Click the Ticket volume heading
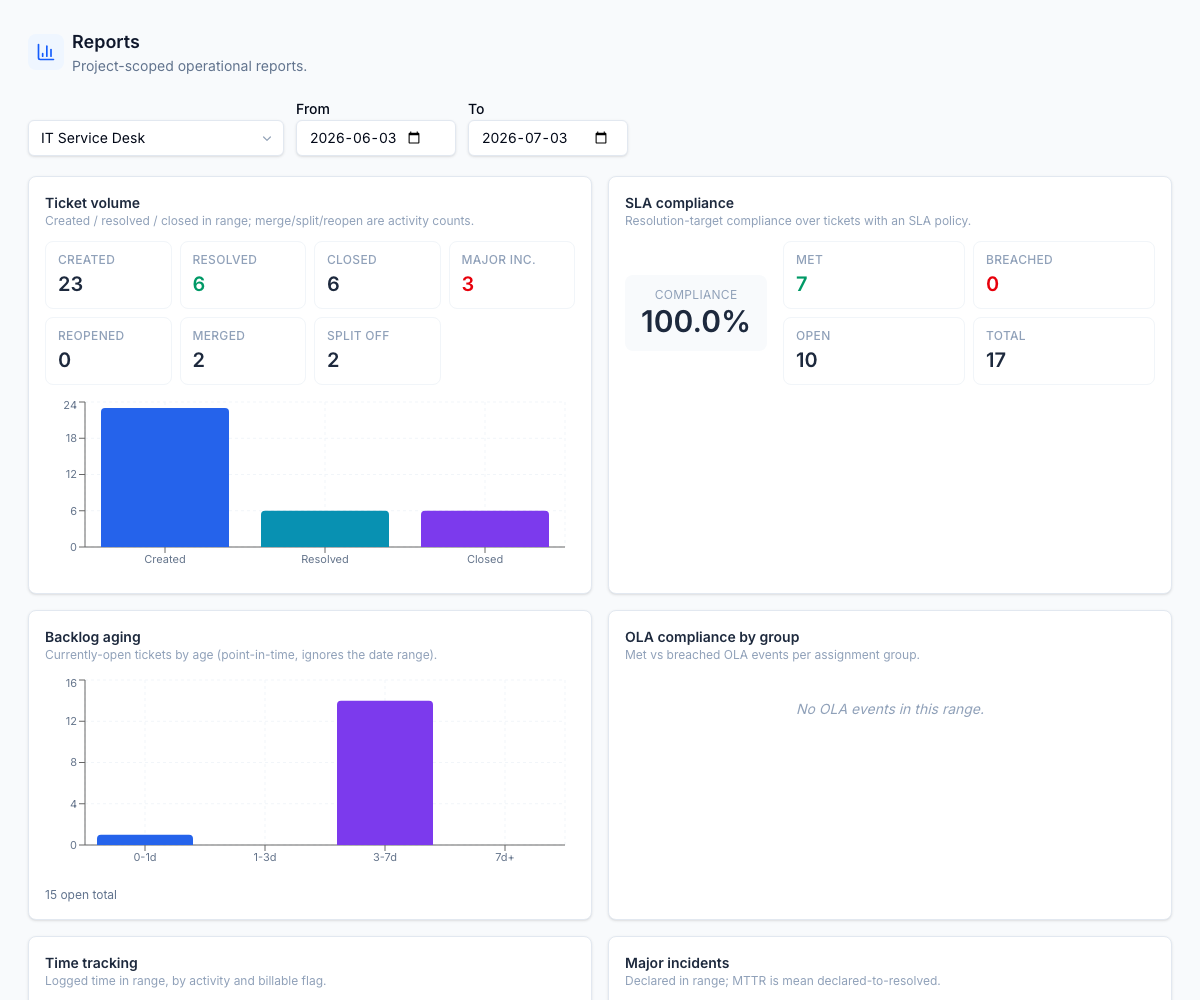The image size is (1200, 1000). point(93,203)
